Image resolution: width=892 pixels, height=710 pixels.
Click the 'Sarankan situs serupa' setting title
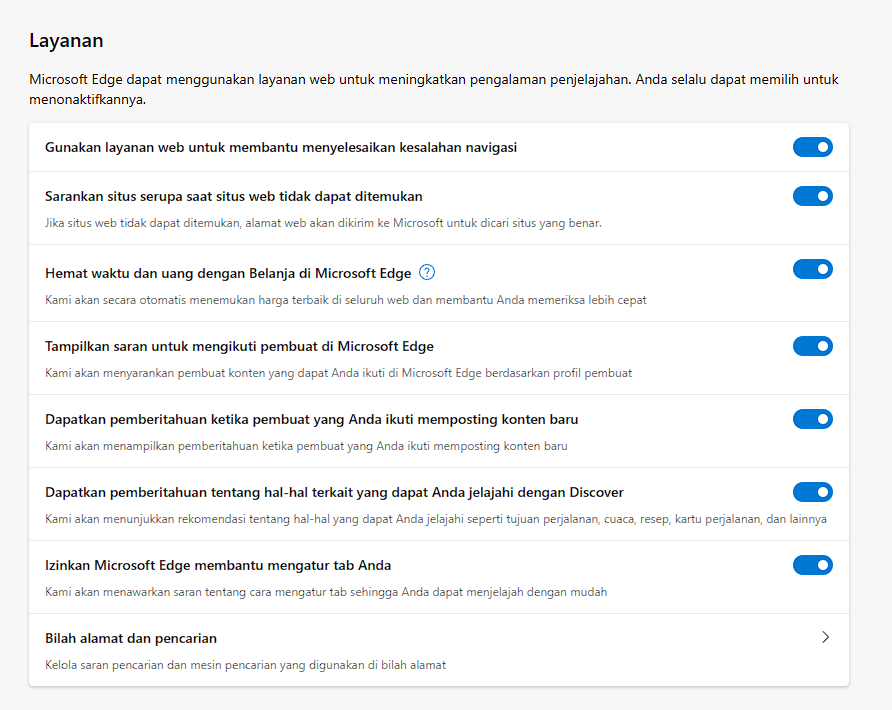(234, 196)
